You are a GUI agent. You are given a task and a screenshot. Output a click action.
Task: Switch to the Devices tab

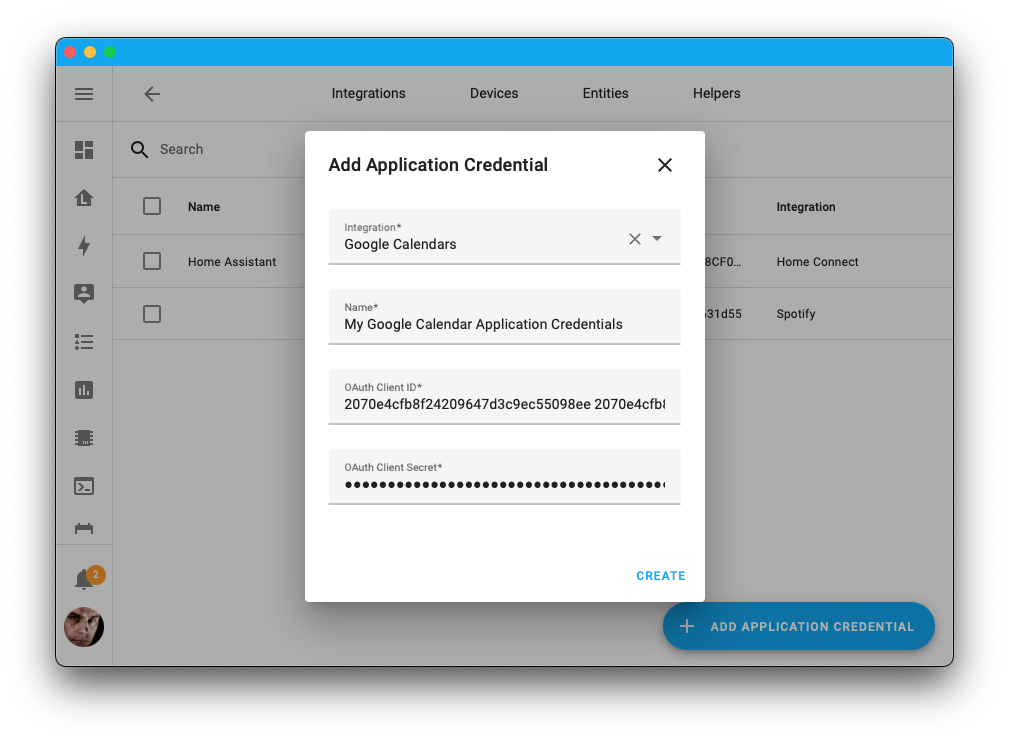(x=493, y=93)
